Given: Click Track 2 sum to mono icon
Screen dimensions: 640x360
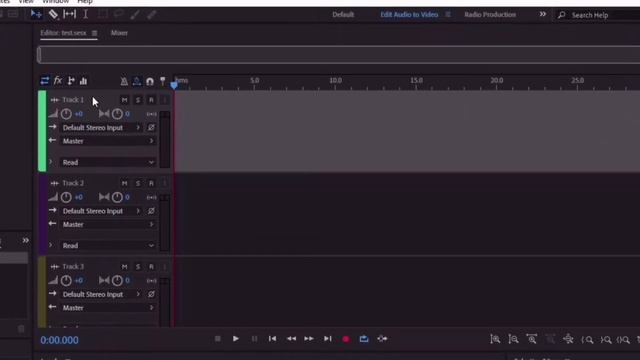Looking at the screenshot, I should tap(152, 197).
